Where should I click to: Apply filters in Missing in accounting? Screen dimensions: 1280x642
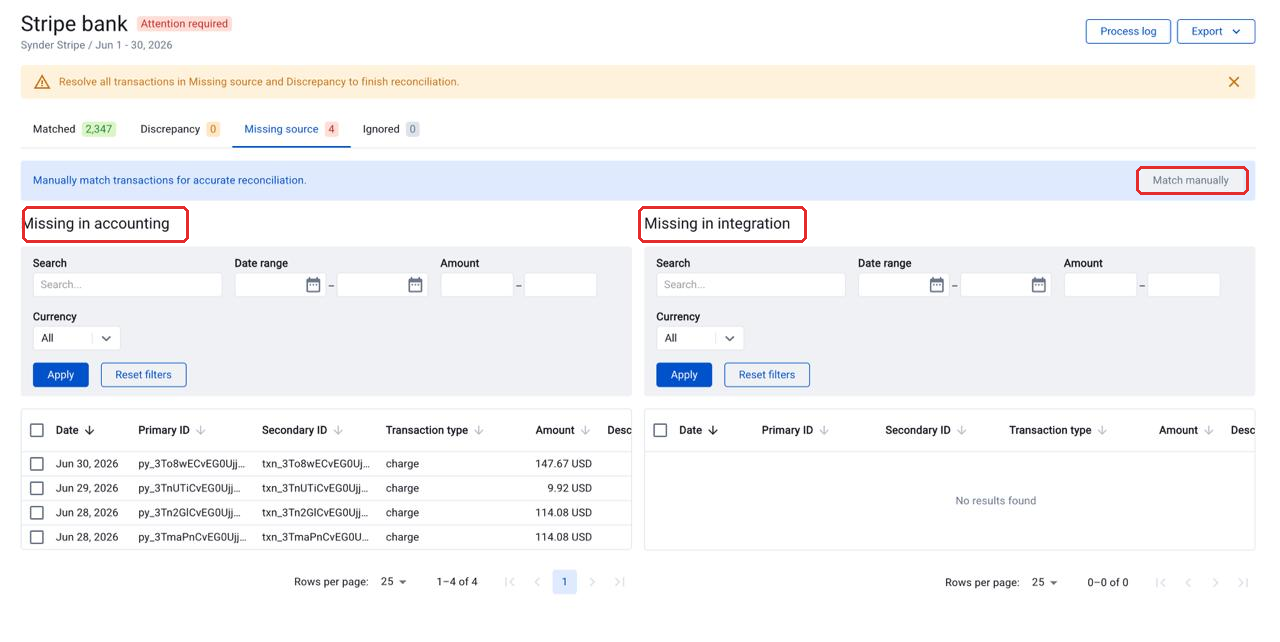click(x=61, y=375)
